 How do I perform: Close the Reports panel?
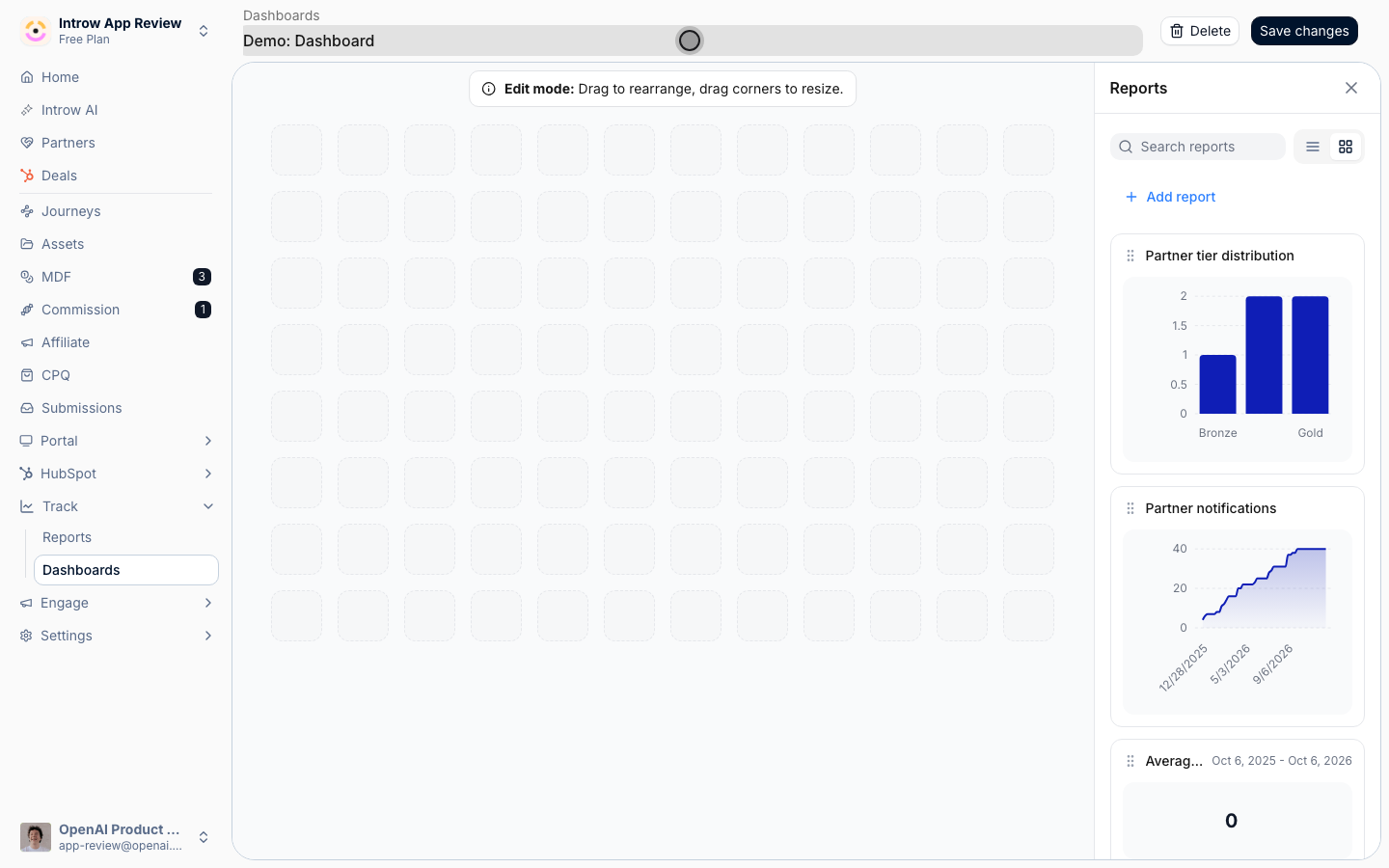pos(1351,88)
